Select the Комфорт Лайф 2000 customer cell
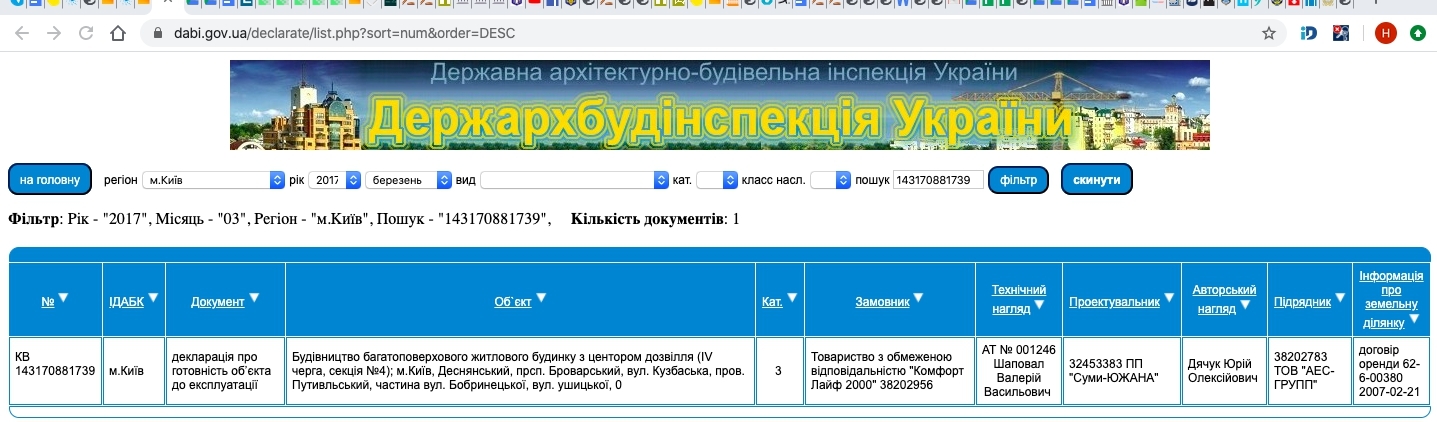 coord(888,370)
